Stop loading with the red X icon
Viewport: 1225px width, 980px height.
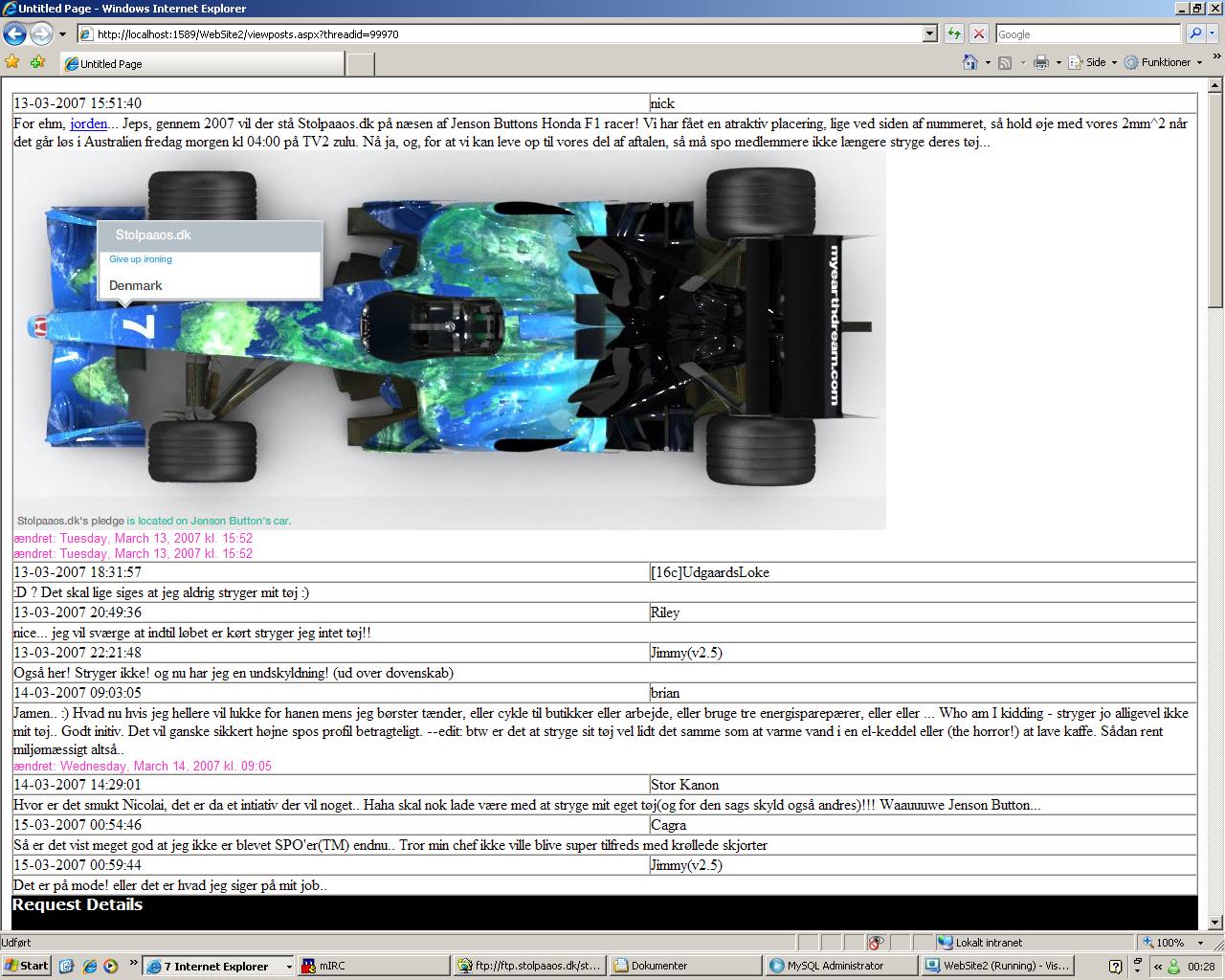978,34
